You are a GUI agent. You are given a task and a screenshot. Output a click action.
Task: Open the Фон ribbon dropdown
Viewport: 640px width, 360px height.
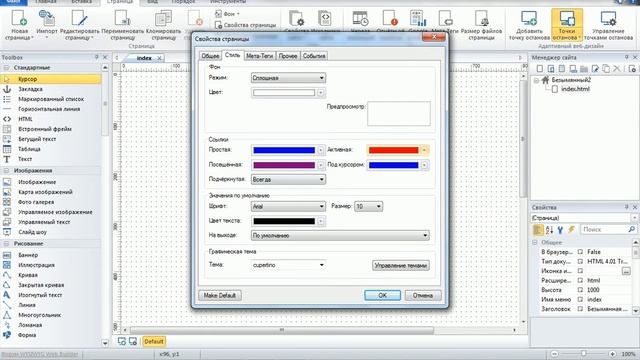[x=227, y=14]
